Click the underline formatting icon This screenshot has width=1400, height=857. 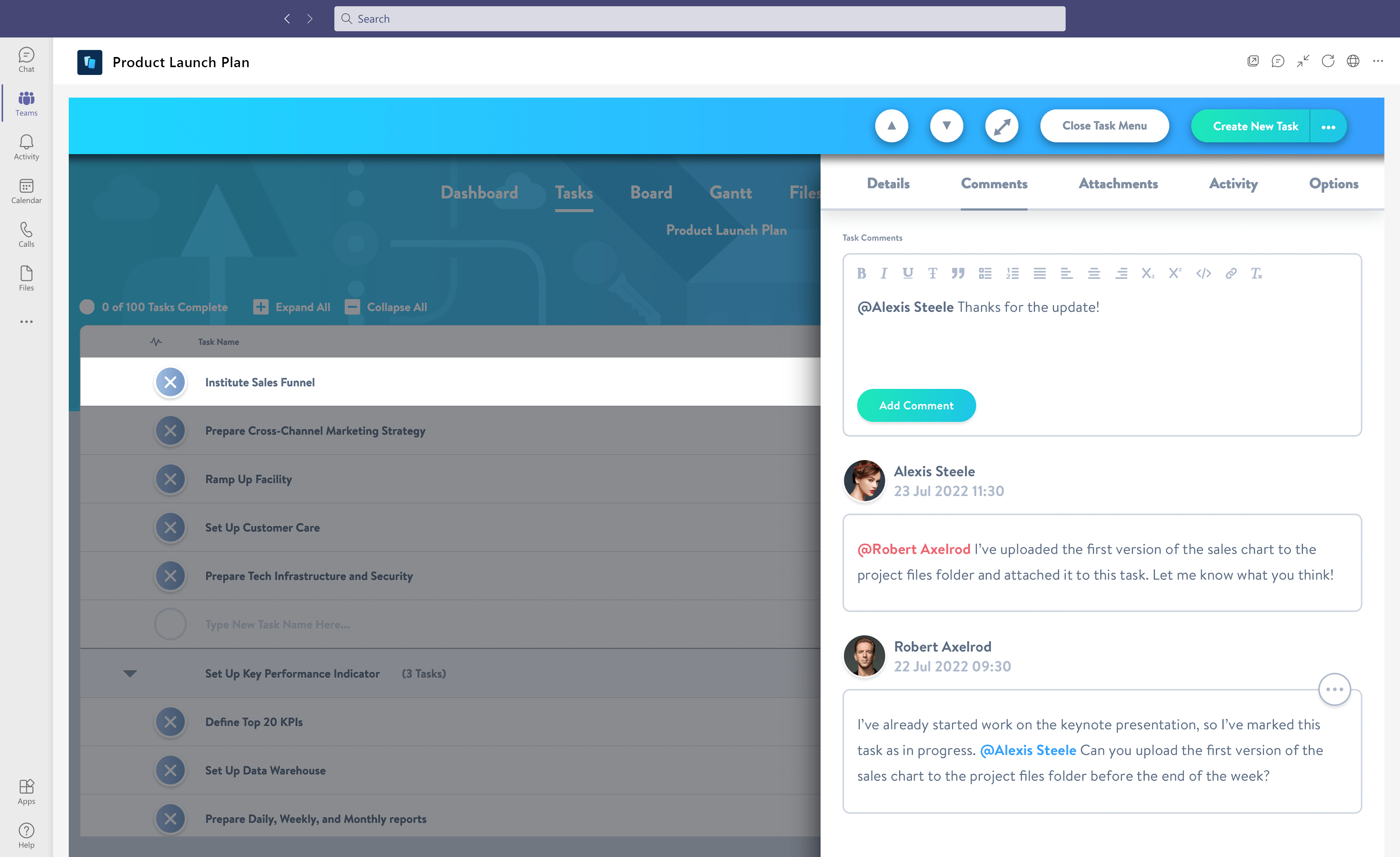(x=908, y=272)
